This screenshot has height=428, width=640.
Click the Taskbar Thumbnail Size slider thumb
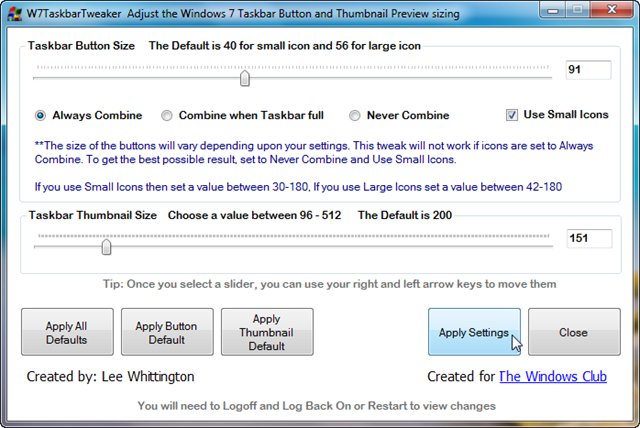pos(106,246)
